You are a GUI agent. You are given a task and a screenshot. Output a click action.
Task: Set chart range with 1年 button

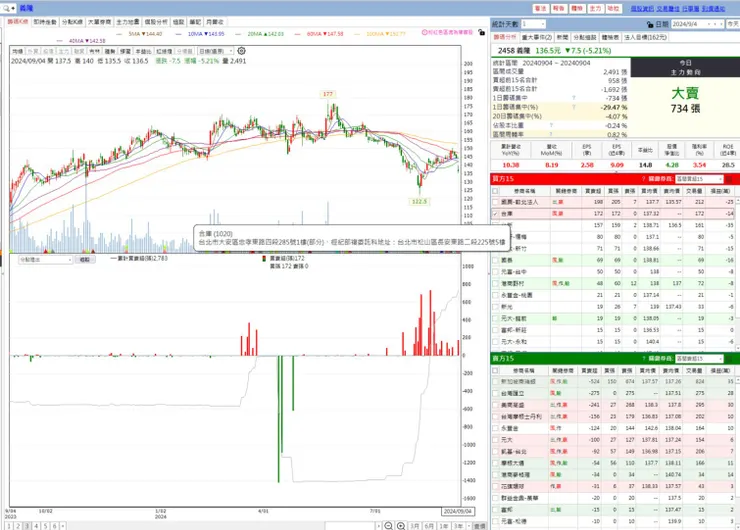point(444,526)
